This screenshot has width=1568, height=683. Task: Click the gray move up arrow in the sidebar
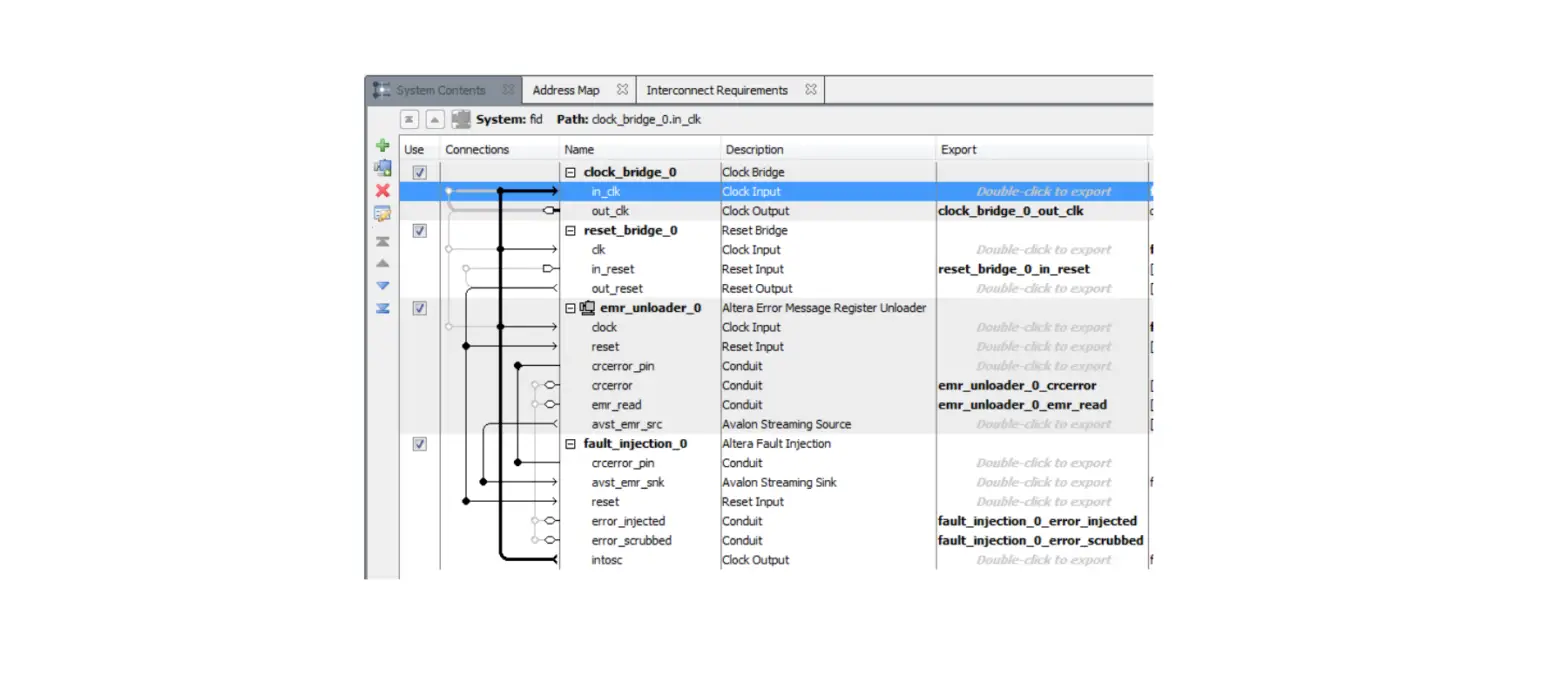tap(382, 264)
